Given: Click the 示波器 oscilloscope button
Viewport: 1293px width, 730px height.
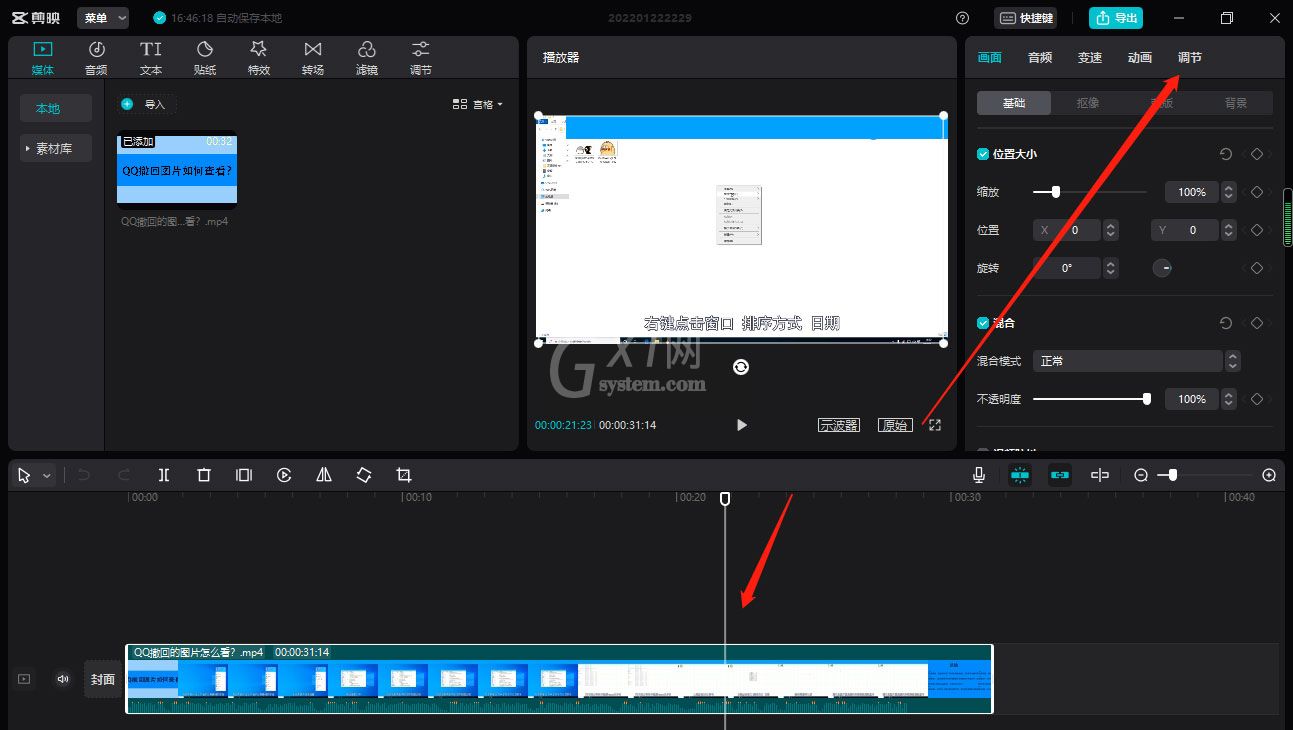Looking at the screenshot, I should (x=839, y=425).
